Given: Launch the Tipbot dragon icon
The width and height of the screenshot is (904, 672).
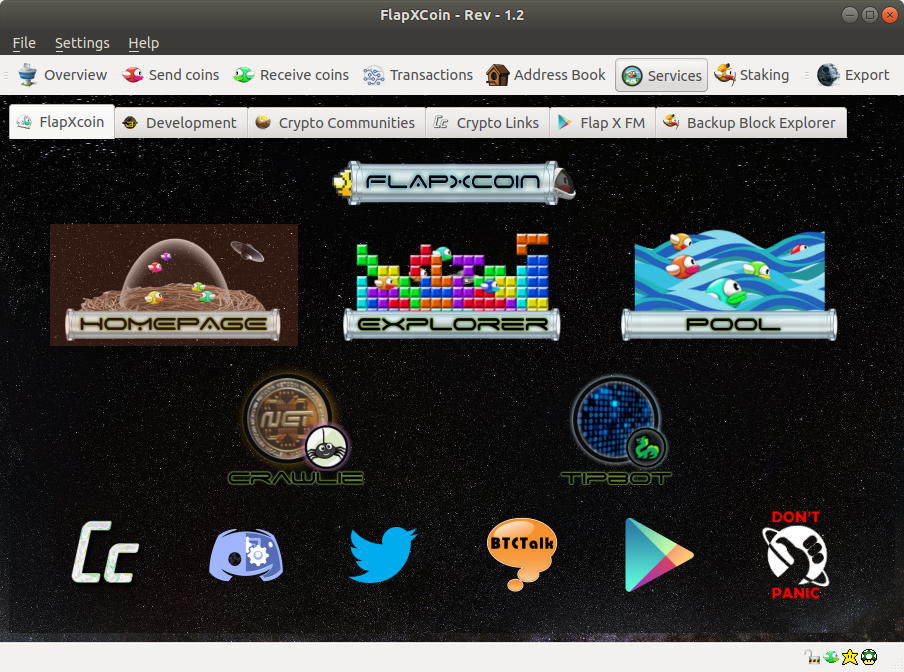Looking at the screenshot, I should coord(617,429).
